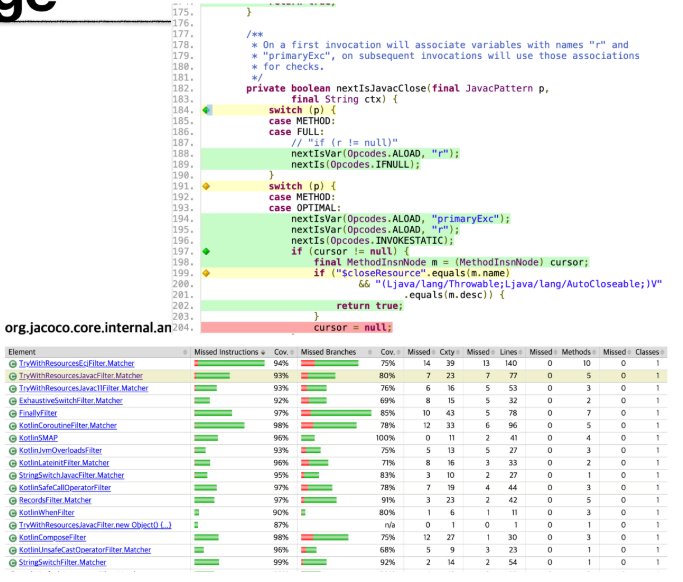Image resolution: width=683 pixels, height=582 pixels.
Task: Click the yellow branch diamond on line 191
Action: [206, 186]
